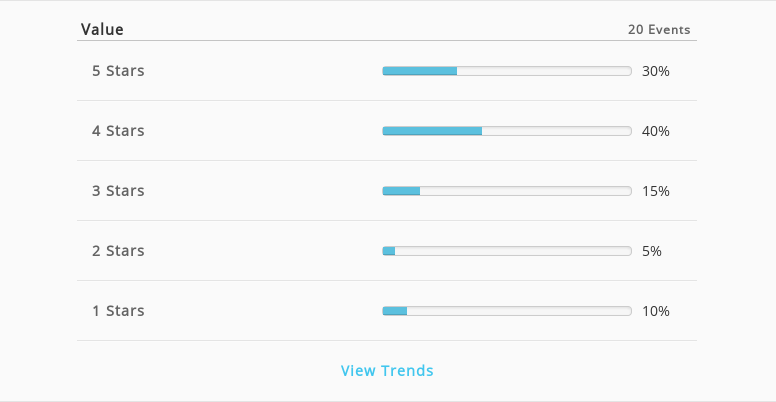Click blue filled part of 3 Stars bar
Image resolution: width=776 pixels, height=402 pixels.
[401, 191]
